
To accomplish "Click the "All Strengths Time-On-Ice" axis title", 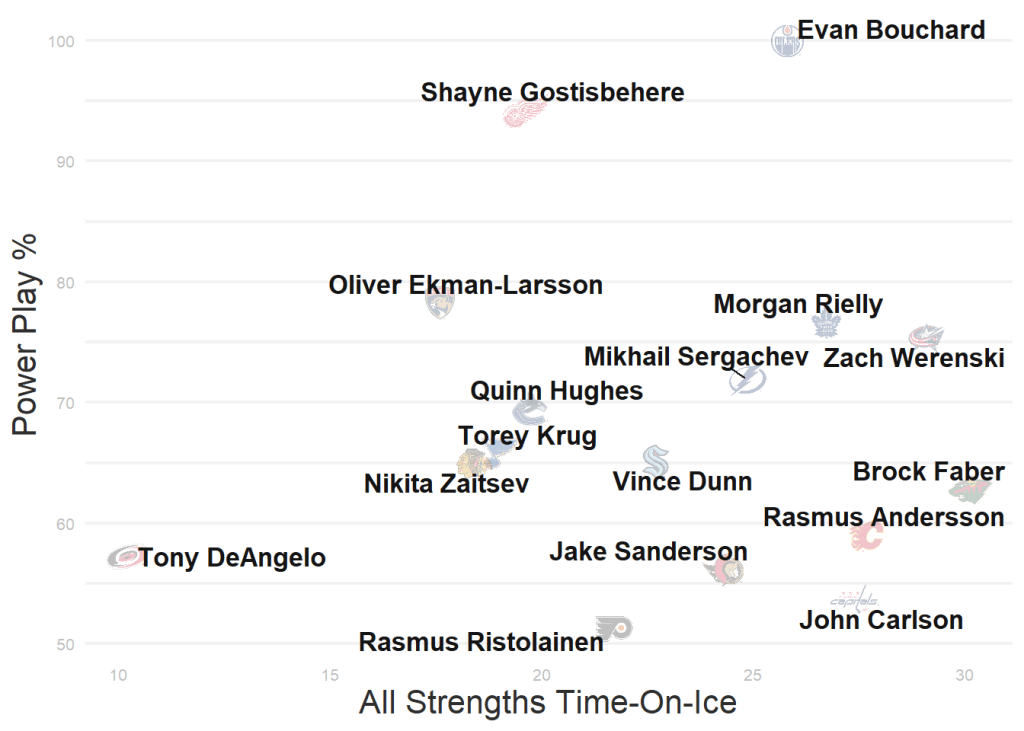I will (x=547, y=702).
